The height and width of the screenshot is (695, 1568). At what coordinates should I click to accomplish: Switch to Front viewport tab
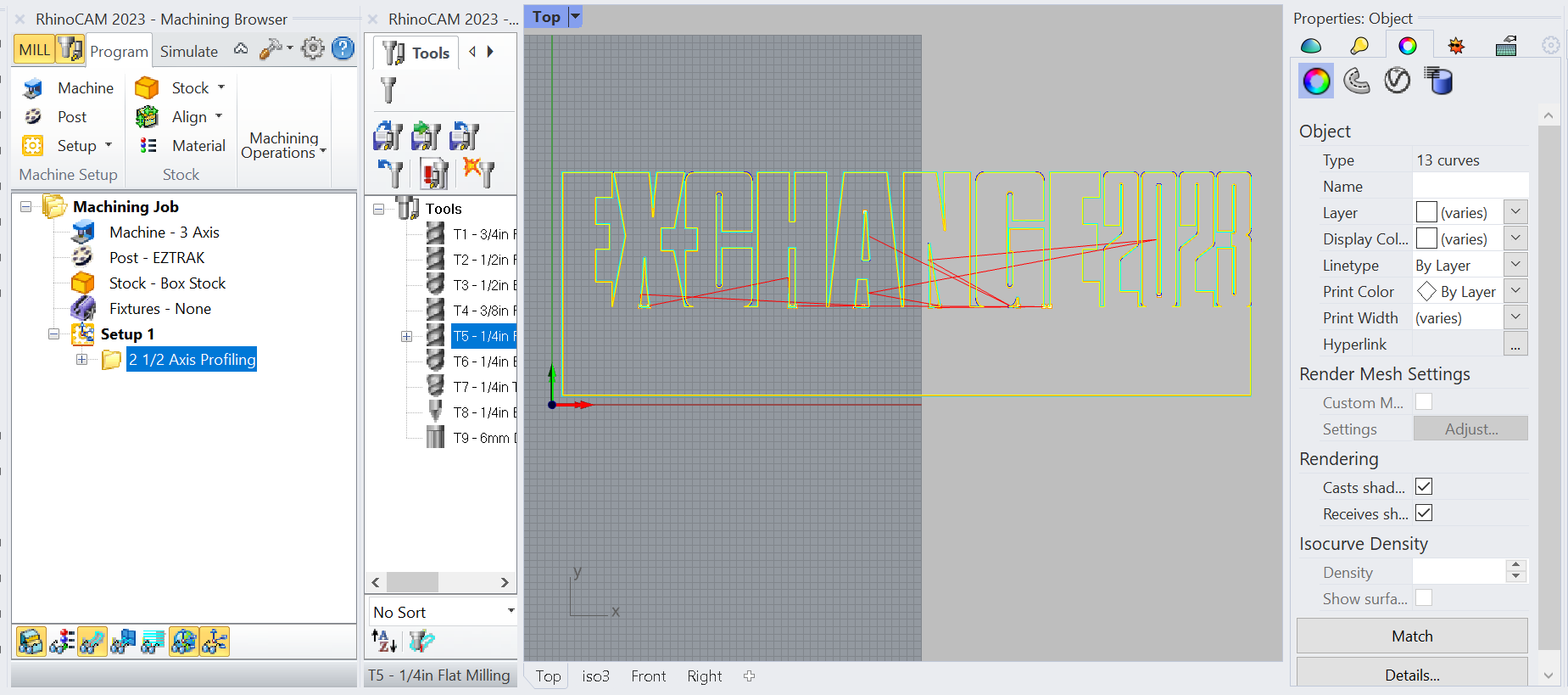[x=648, y=676]
